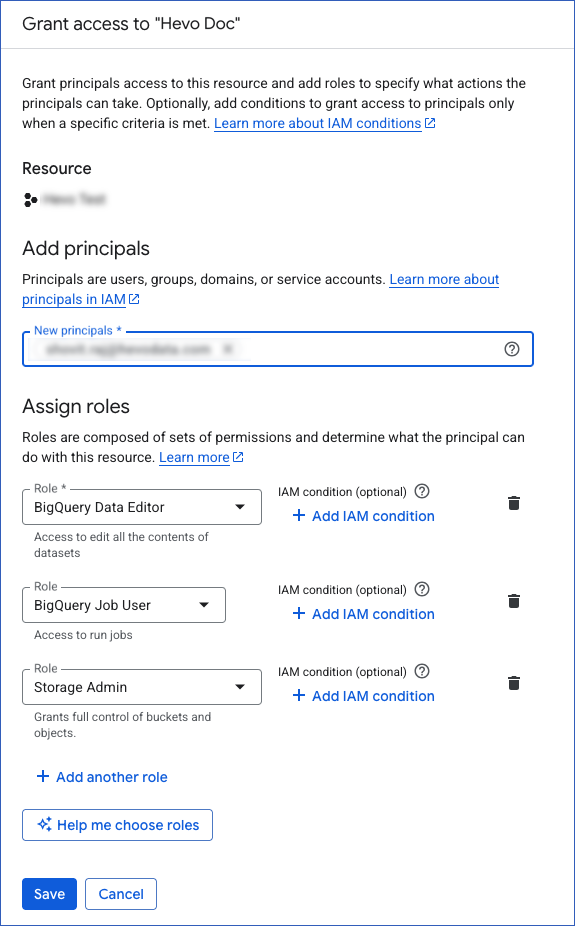575x926 pixels.
Task: Save the granted access
Action: point(50,894)
